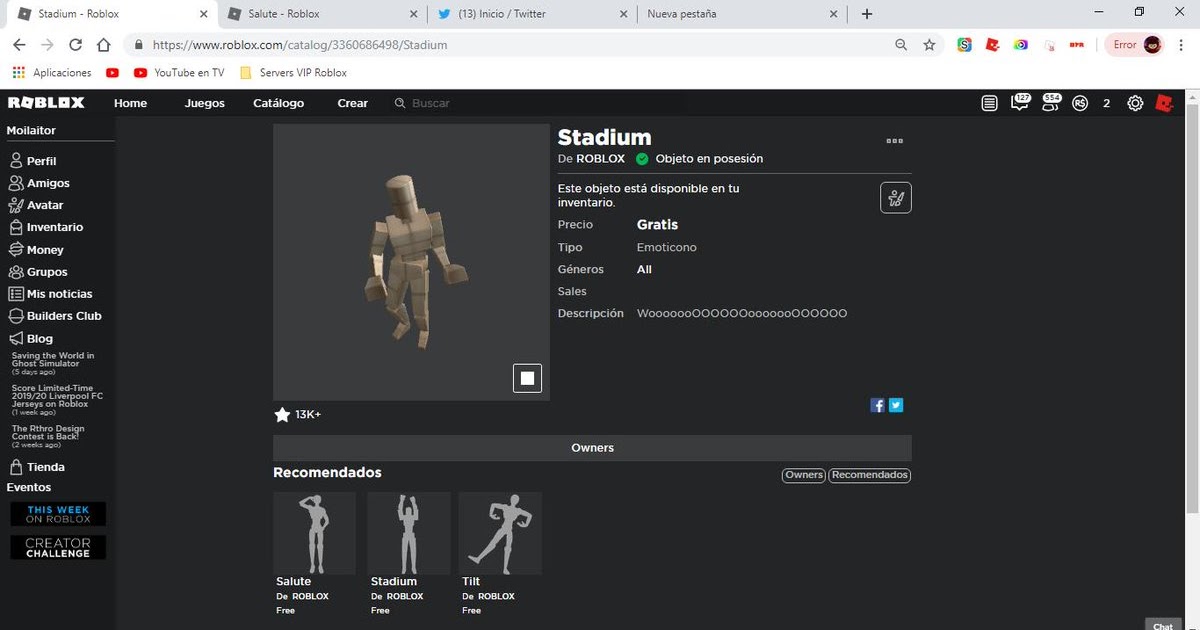
Task: Click the zoom magnifier icon in address bar
Action: point(901,45)
